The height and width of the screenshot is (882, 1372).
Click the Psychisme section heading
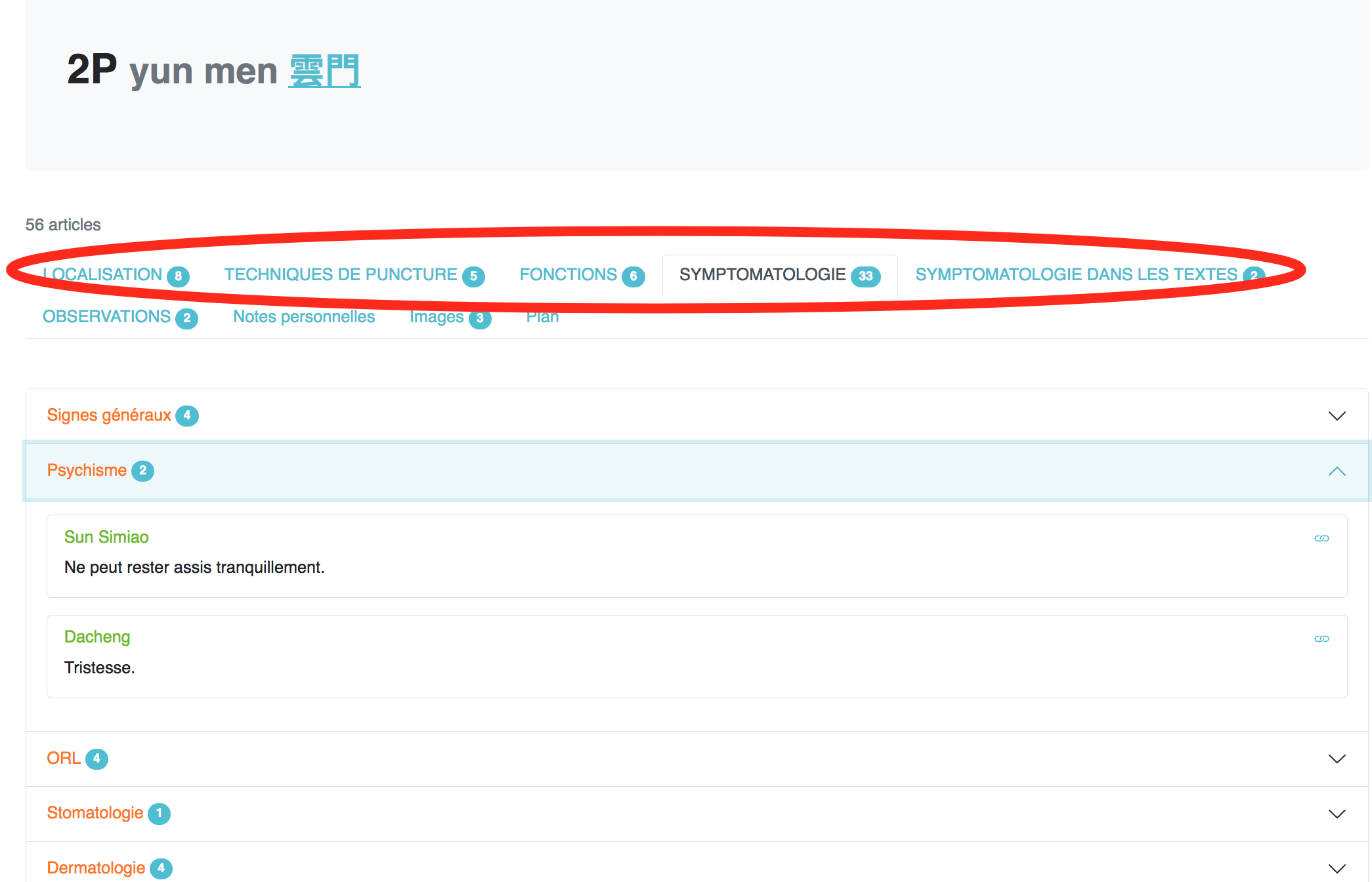(x=87, y=471)
